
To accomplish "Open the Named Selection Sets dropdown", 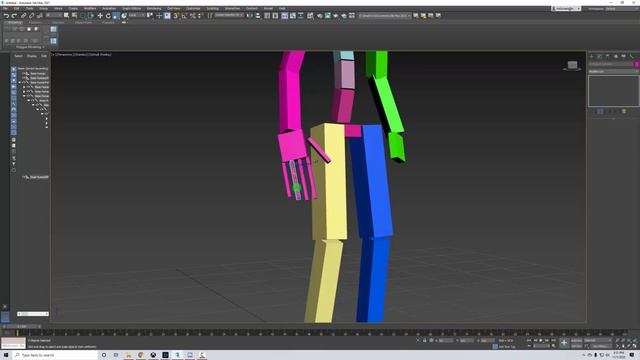I will [x=229, y=15].
